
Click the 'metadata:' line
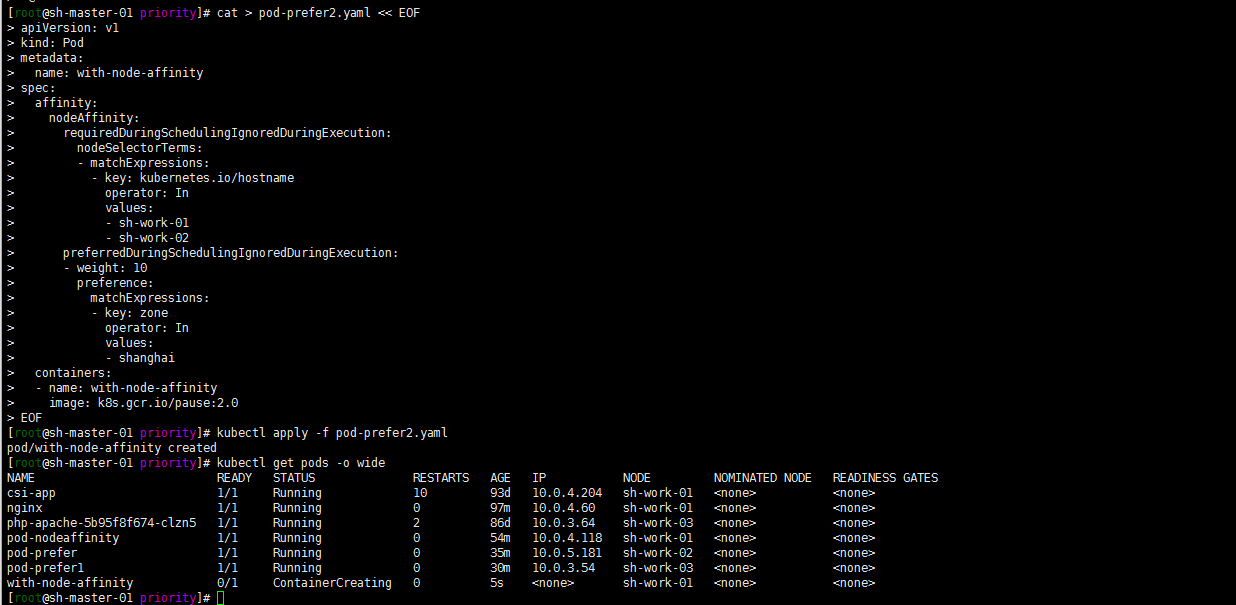52,58
